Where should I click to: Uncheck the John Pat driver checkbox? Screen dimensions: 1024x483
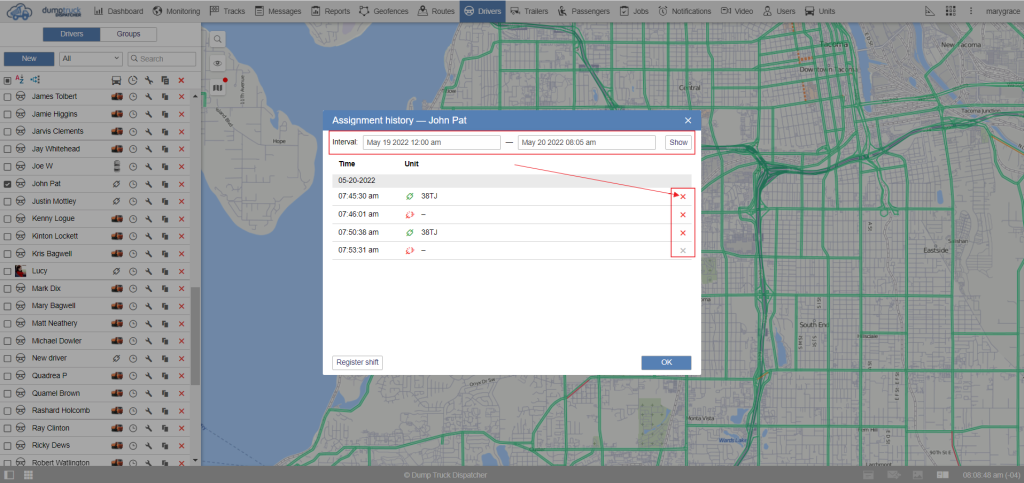(8, 184)
